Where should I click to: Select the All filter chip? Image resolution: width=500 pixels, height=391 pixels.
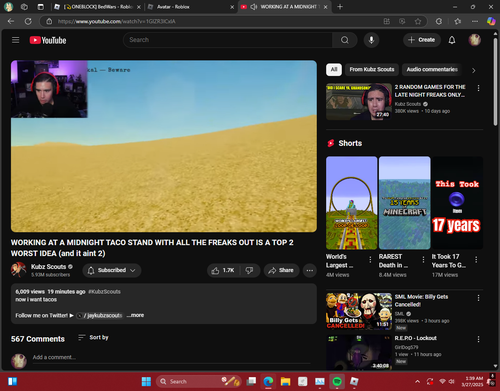[334, 69]
